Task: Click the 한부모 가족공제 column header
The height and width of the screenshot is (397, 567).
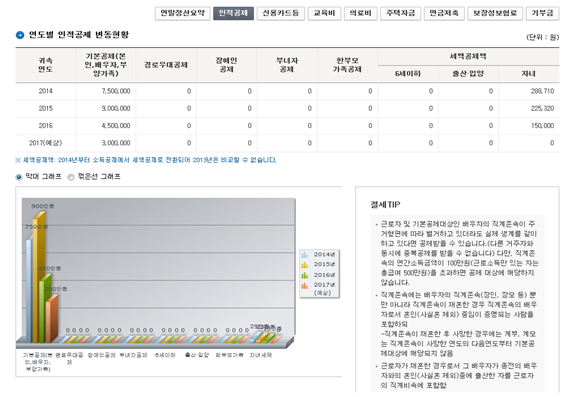Action: tap(348, 65)
